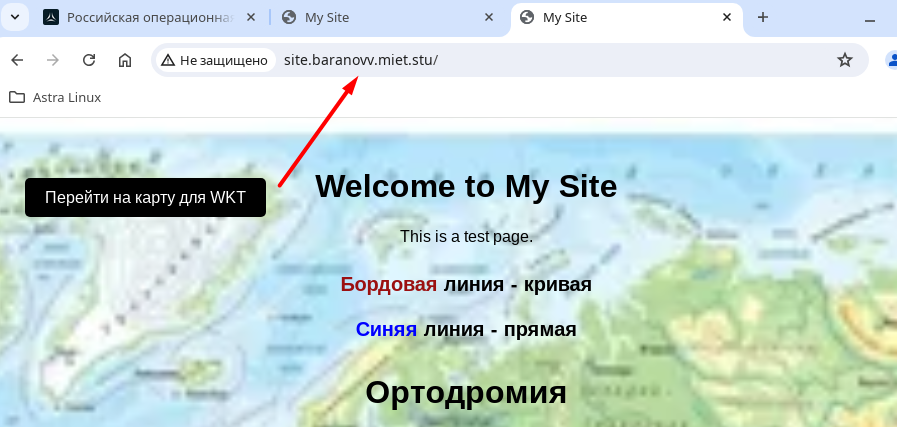This screenshot has height=427, width=897.
Task: Go back with the back arrow
Action: pyautogui.click(x=17, y=60)
